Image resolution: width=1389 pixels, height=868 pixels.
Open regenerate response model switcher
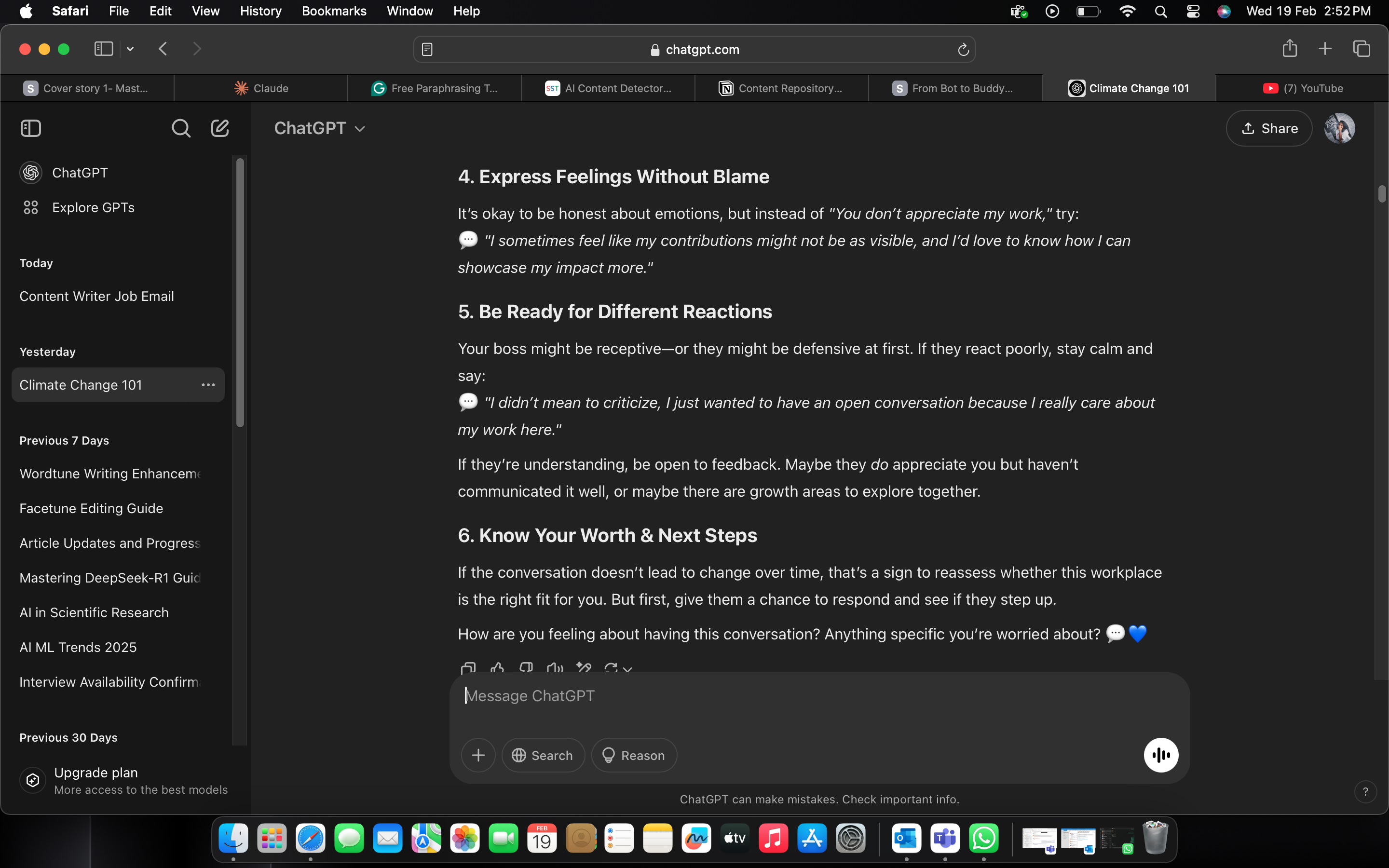618,668
